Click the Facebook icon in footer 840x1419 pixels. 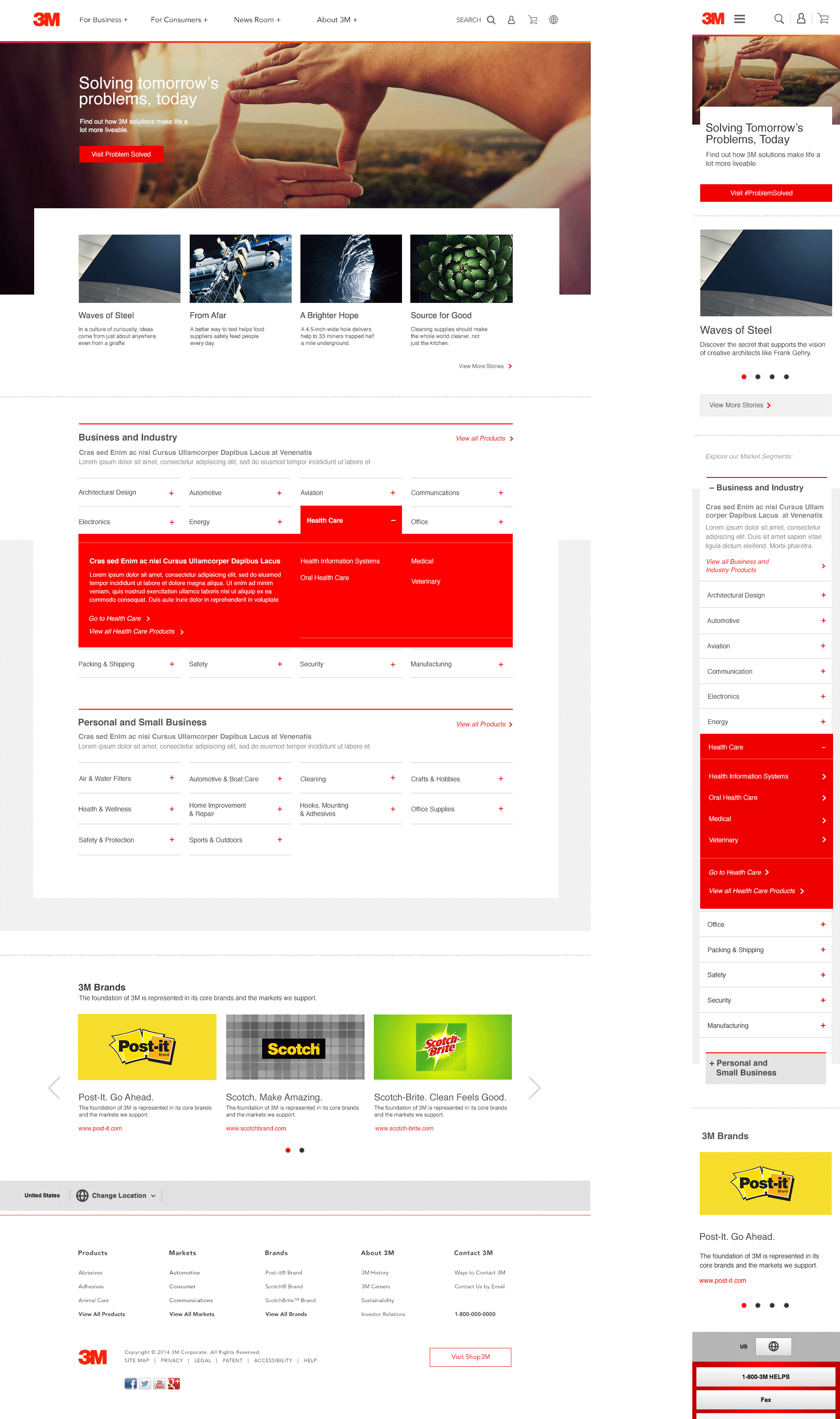[131, 1383]
